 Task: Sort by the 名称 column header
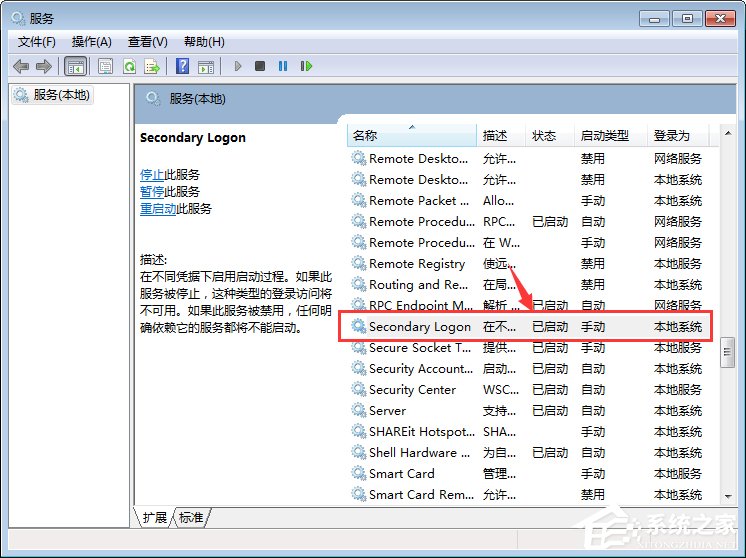coord(412,136)
